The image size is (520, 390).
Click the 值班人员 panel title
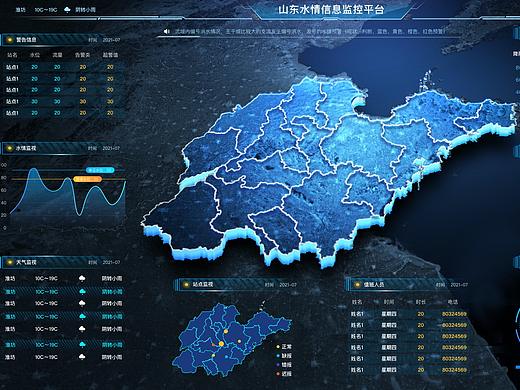click(374, 284)
